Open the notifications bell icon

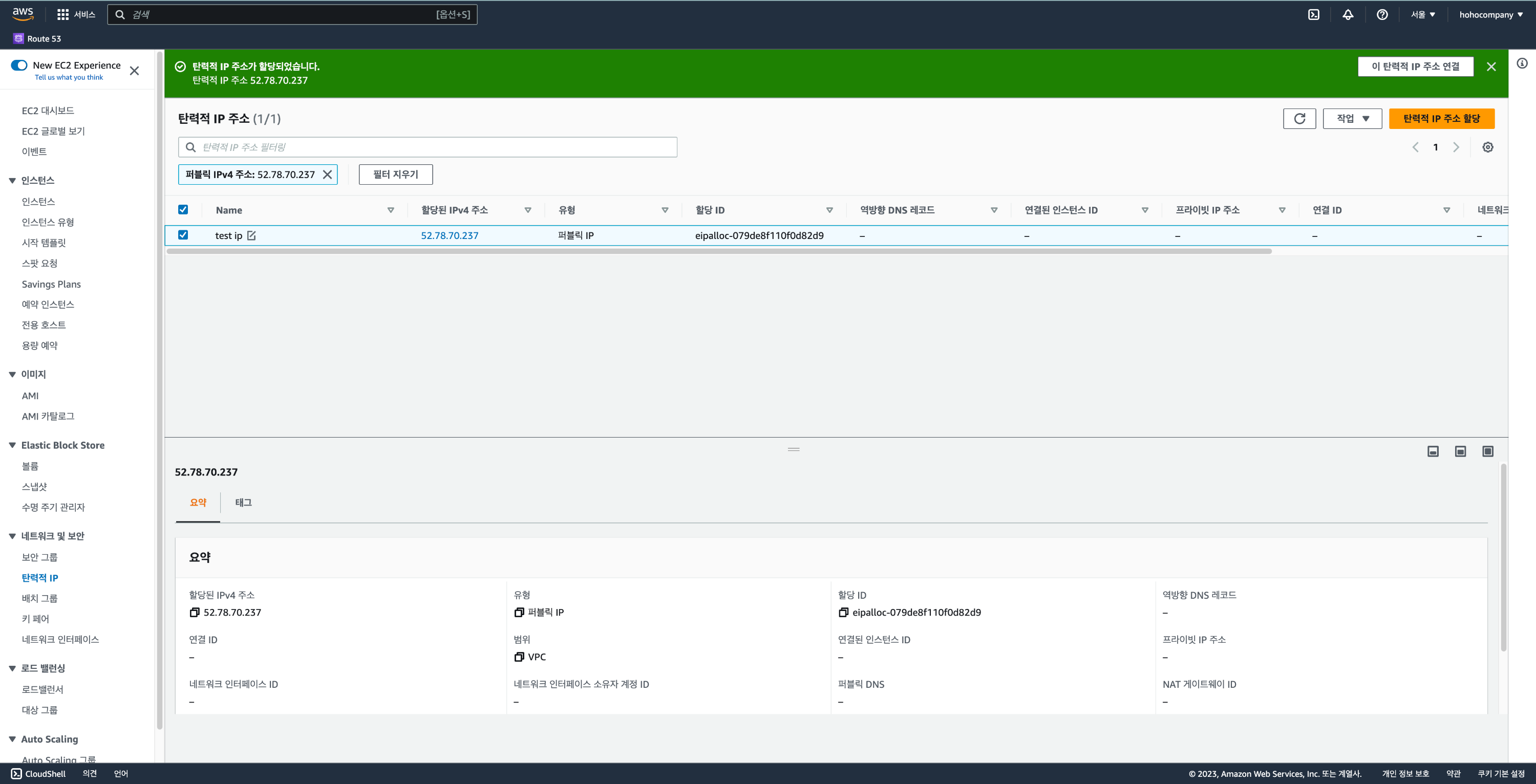(1348, 15)
